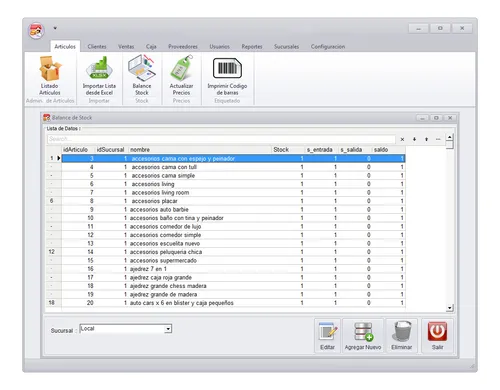Screen dimensions: 500x390
Task: Select row 'accesorios baño con tina y peinador'
Action: (233, 218)
